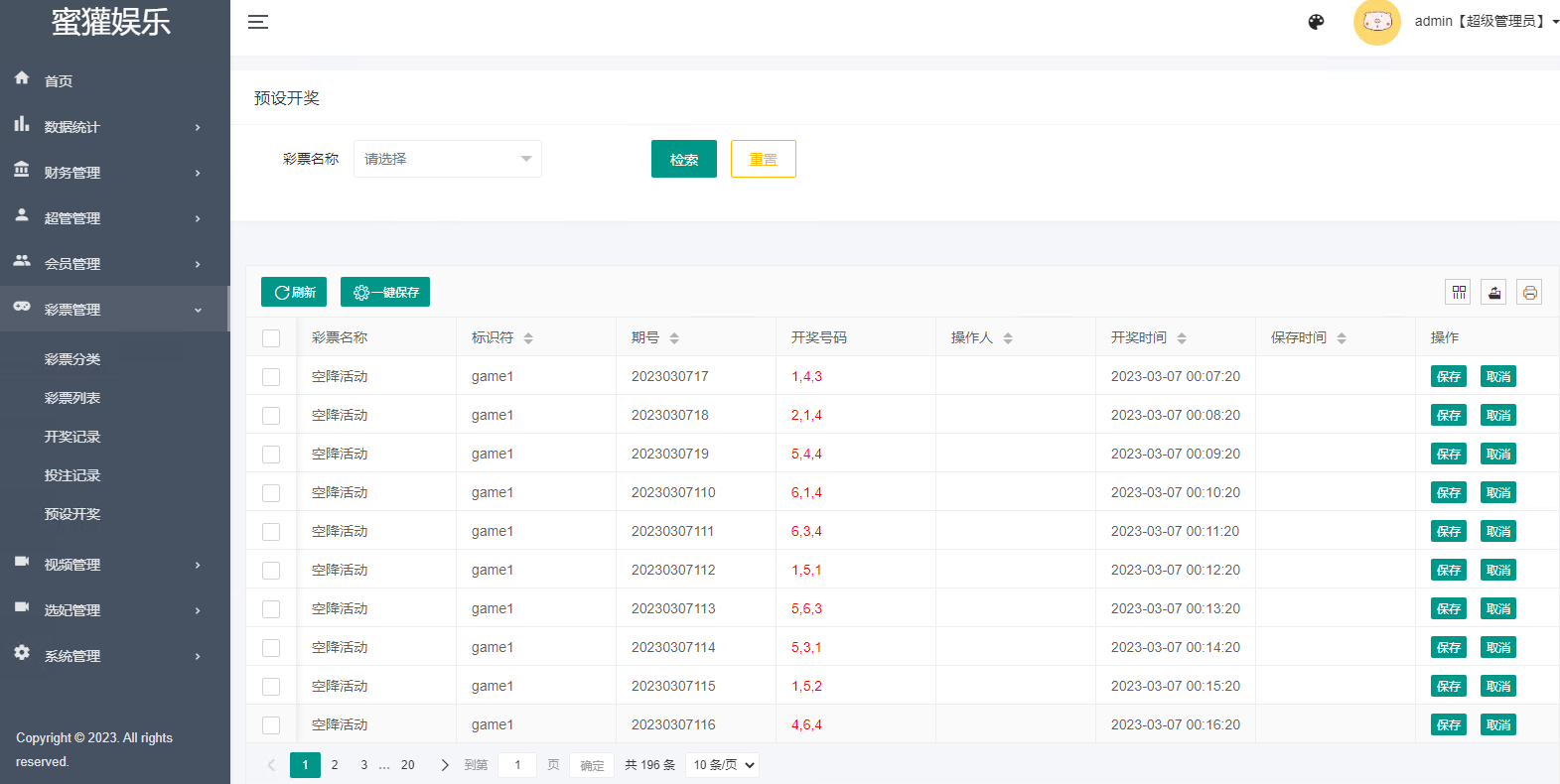Open the column filter grid icon

[x=1458, y=293]
